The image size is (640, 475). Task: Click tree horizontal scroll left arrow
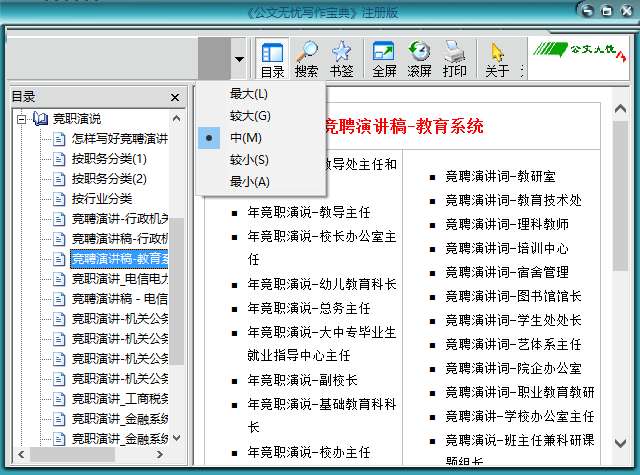pos(21,454)
